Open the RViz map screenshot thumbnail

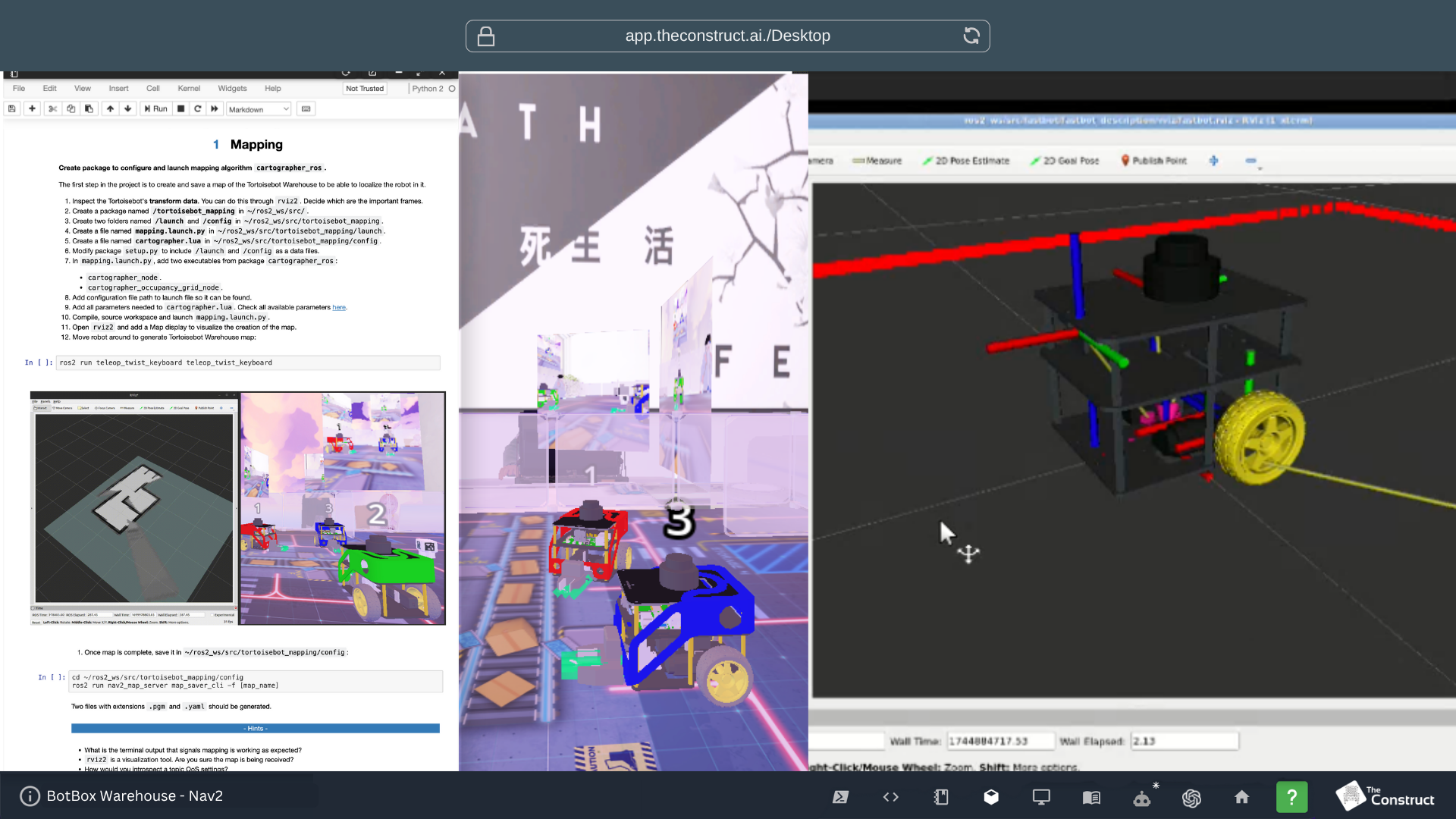[134, 508]
